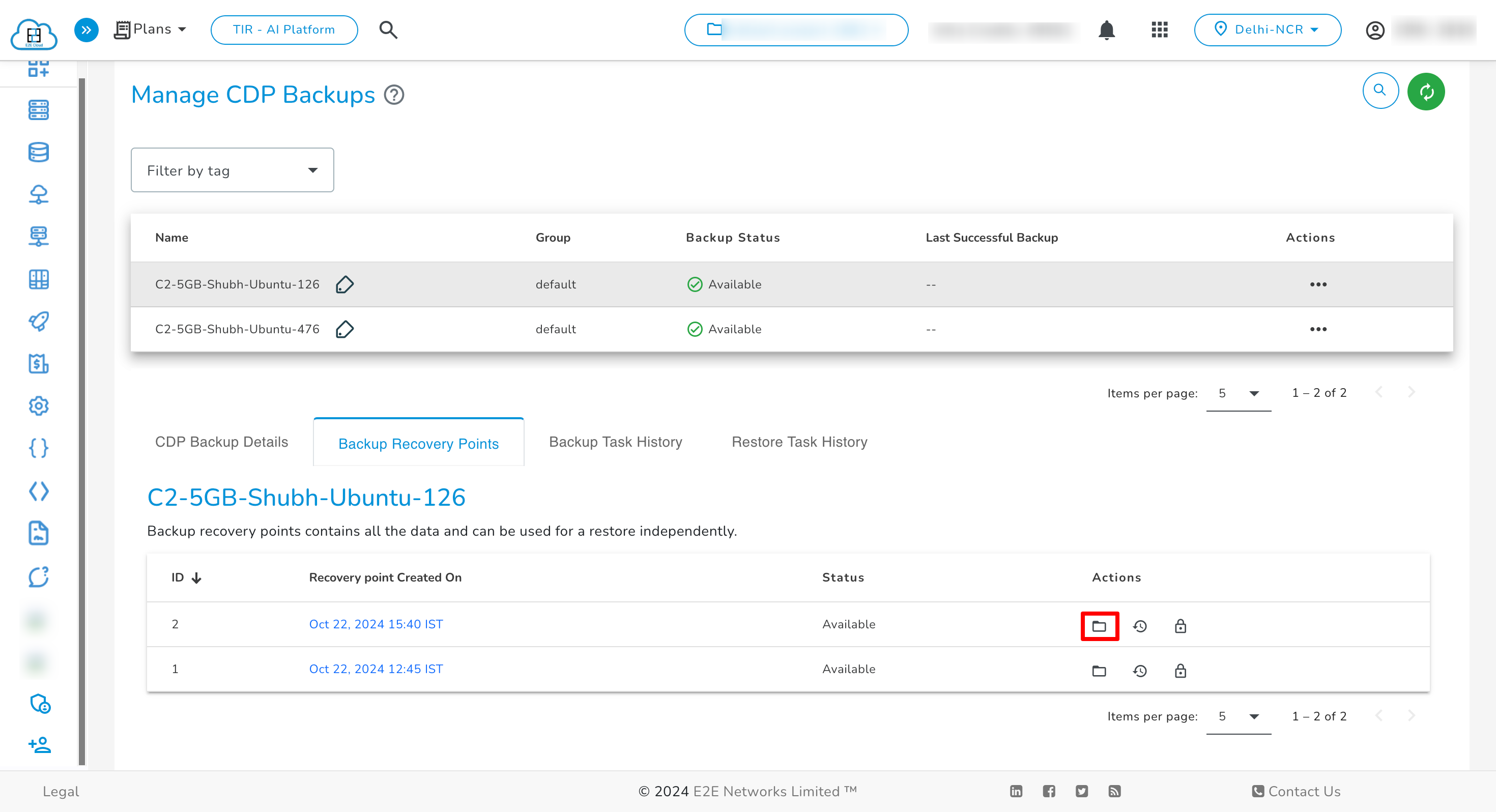This screenshot has height=812, width=1496.
Task: Switch to CDP Backup Details tab
Action: (221, 441)
